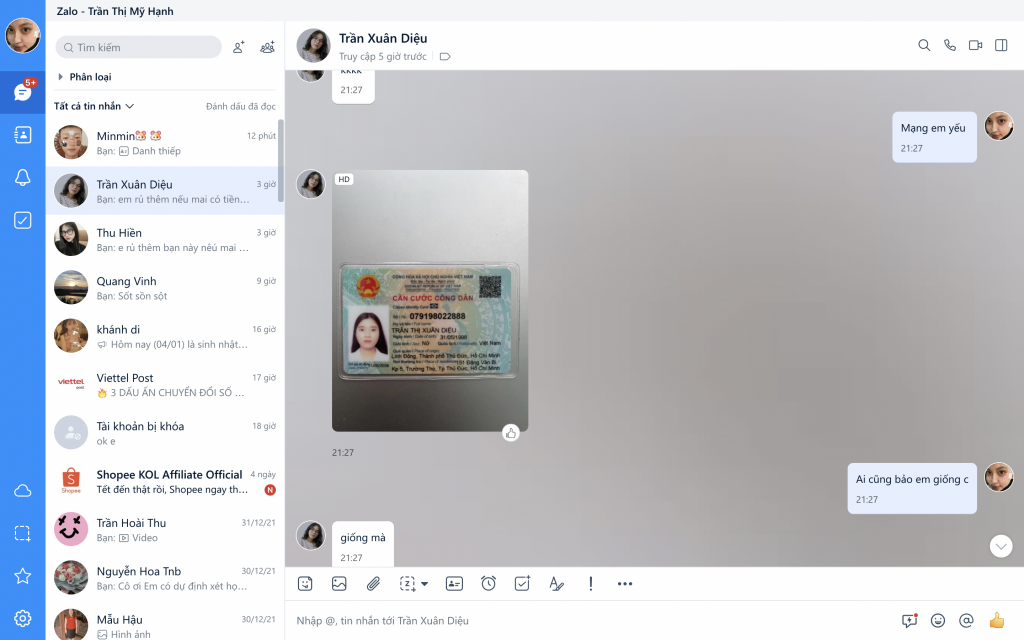1024x640 pixels.
Task: Open the sticker picker in chat toolbar
Action: click(x=305, y=583)
